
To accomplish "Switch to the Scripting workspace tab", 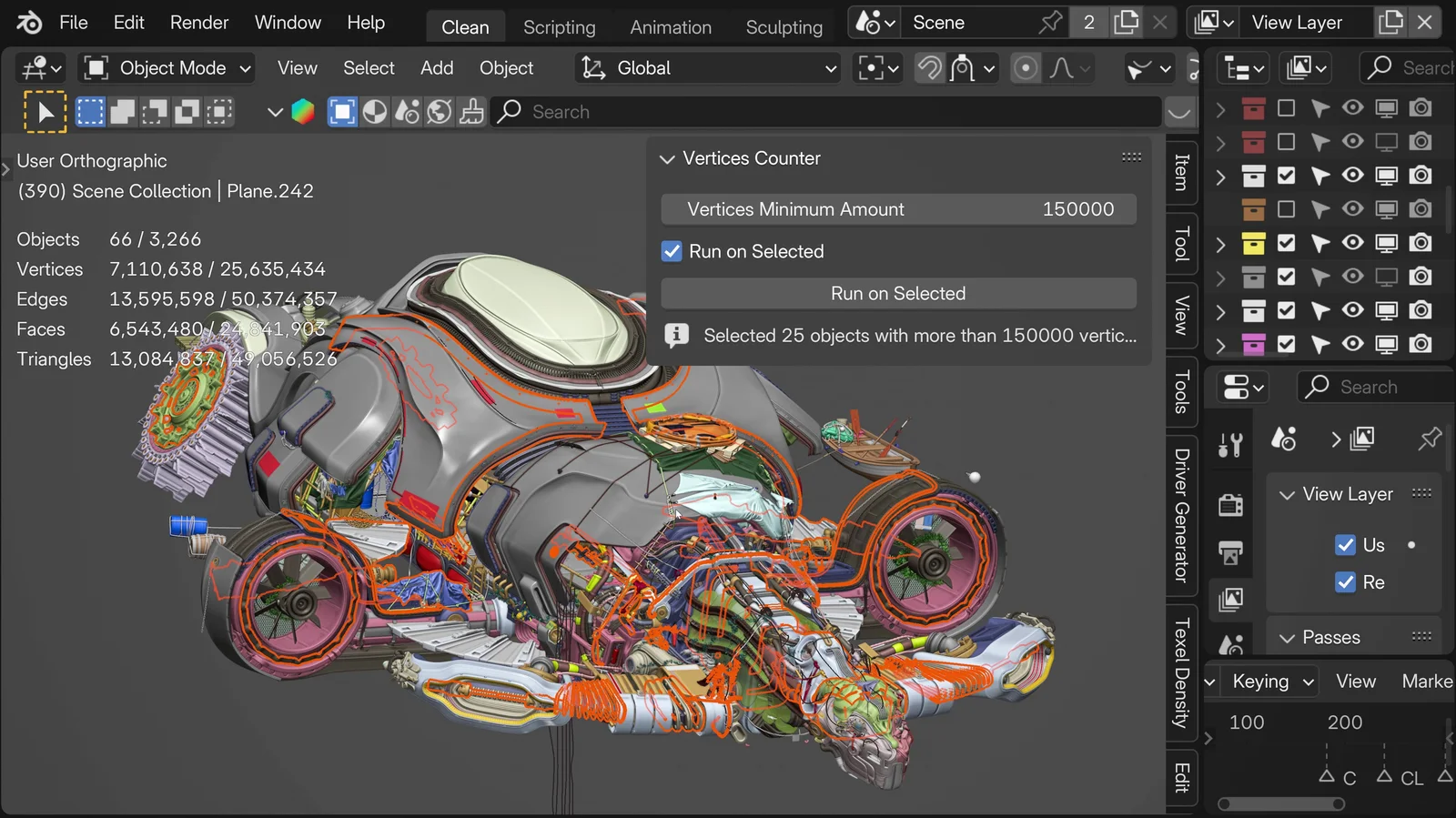I will pyautogui.click(x=559, y=27).
